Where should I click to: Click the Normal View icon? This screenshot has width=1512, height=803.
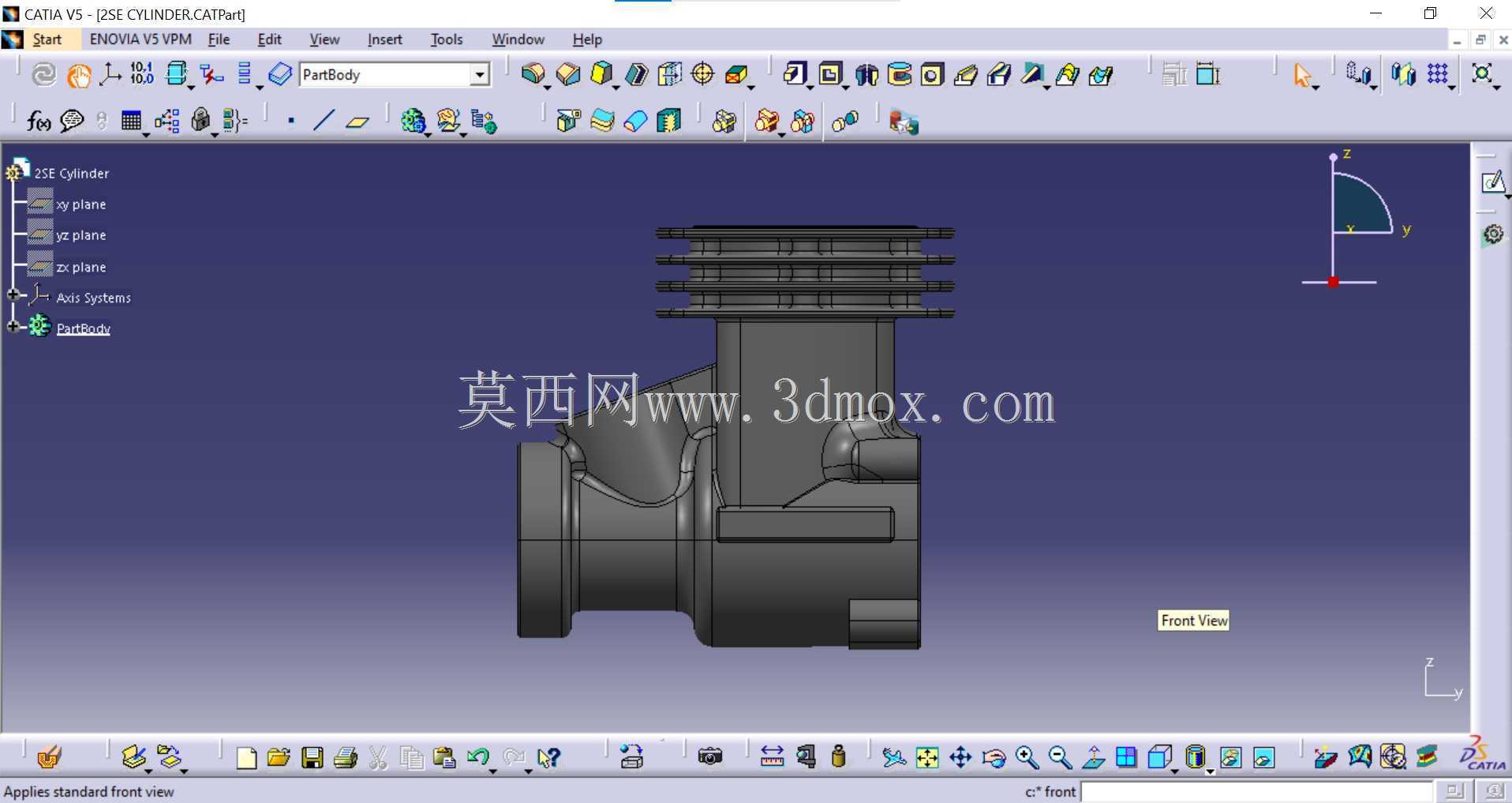(x=1093, y=757)
